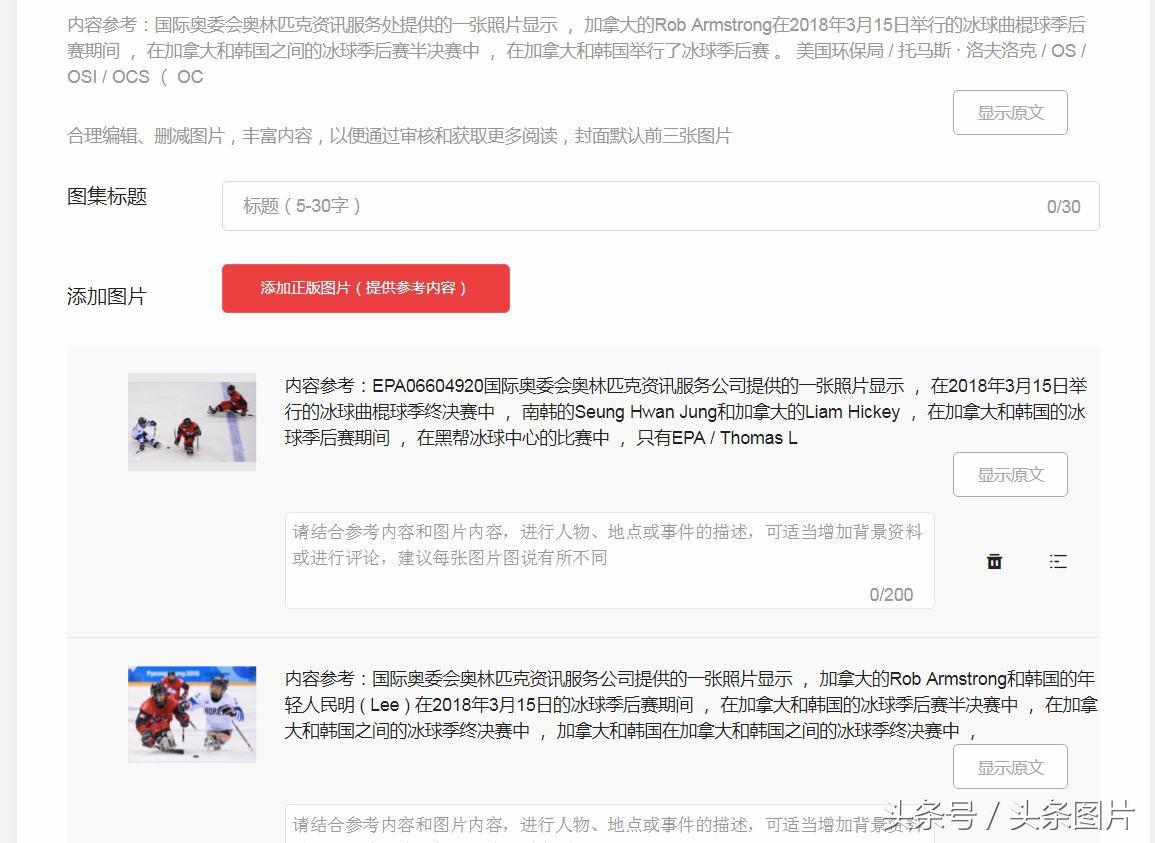The width and height of the screenshot is (1155, 843).
Task: Click the 添加图片 label
Action: point(107,296)
